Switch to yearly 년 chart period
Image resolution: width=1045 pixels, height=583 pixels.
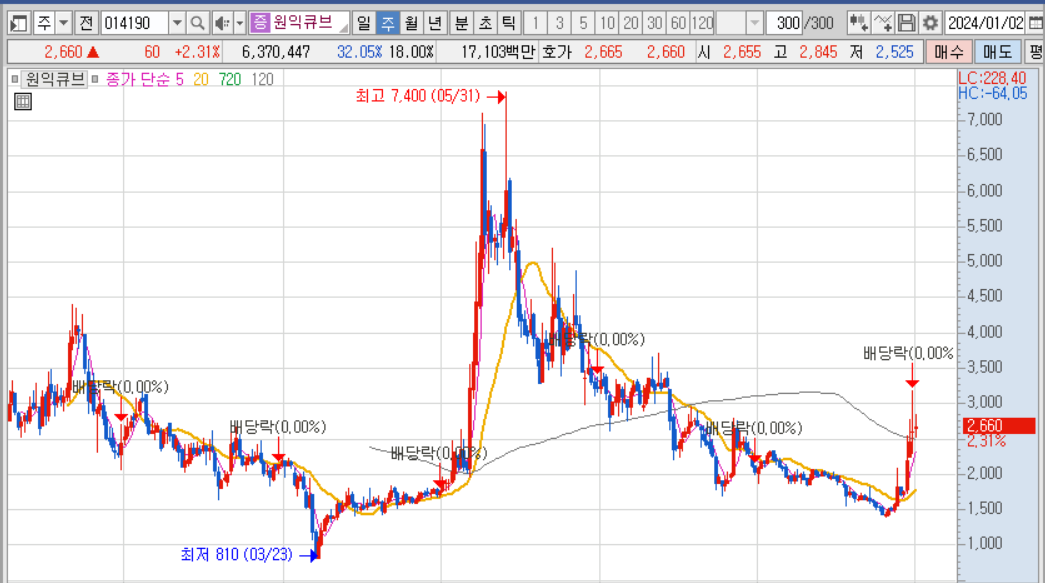tap(435, 23)
